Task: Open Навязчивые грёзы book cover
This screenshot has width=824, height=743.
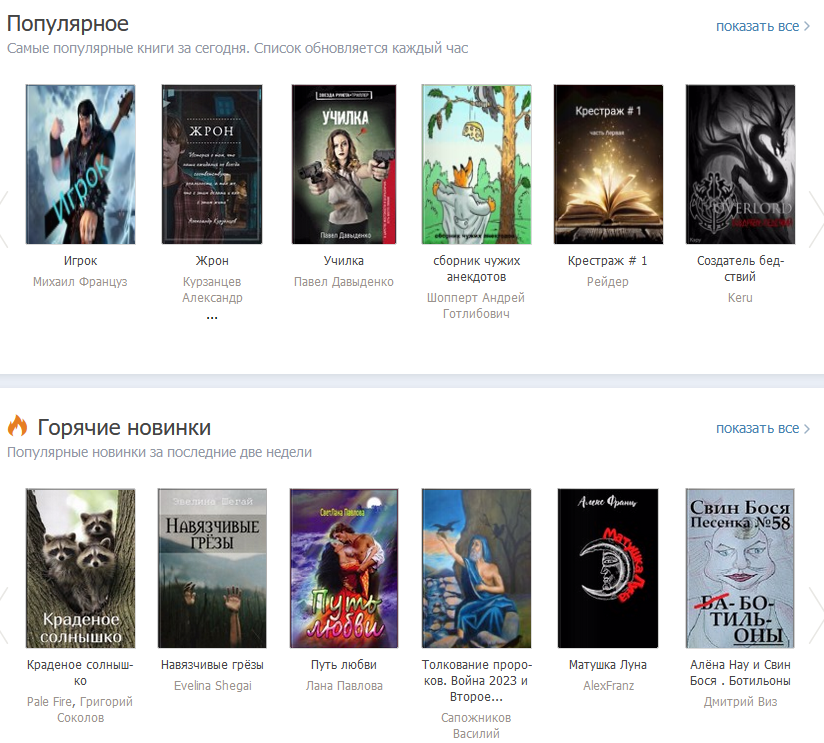Action: [x=212, y=569]
